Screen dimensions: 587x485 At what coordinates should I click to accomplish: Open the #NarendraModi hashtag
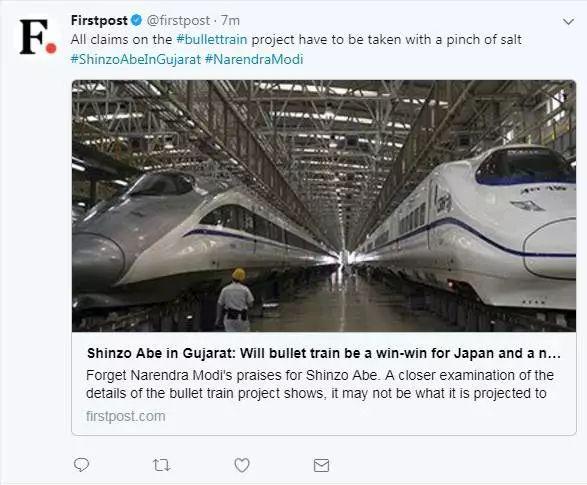coord(254,59)
